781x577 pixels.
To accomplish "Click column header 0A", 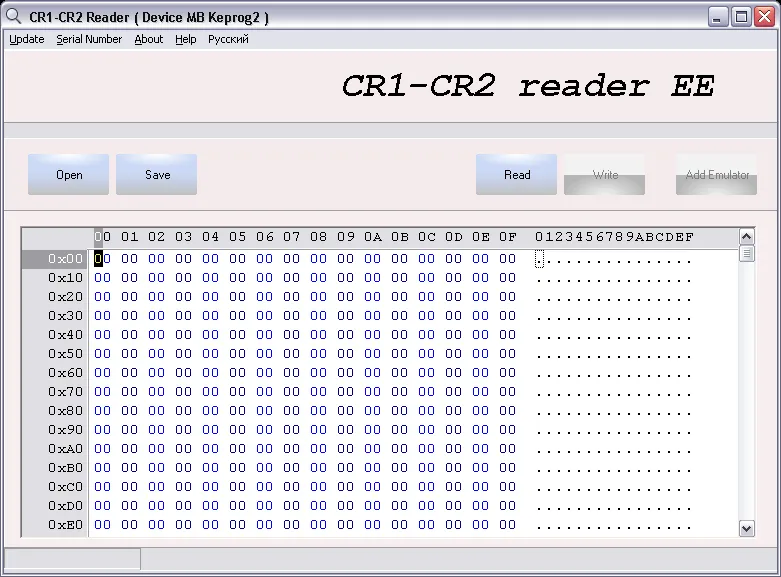I will point(373,237).
